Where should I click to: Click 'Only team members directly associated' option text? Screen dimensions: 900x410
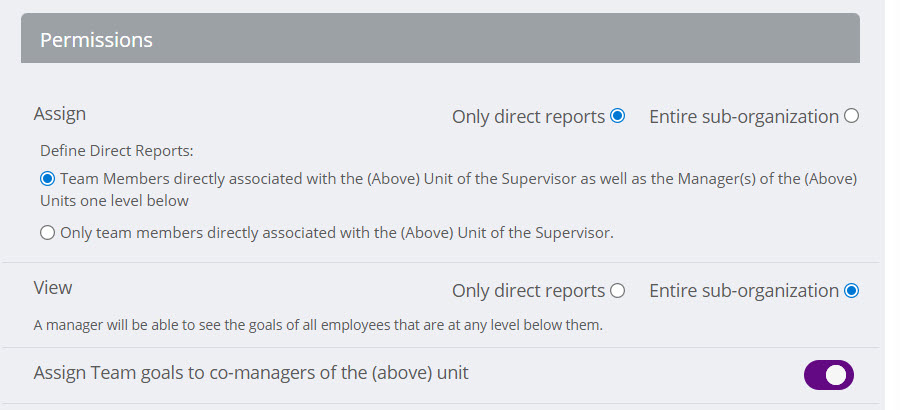[x=336, y=233]
